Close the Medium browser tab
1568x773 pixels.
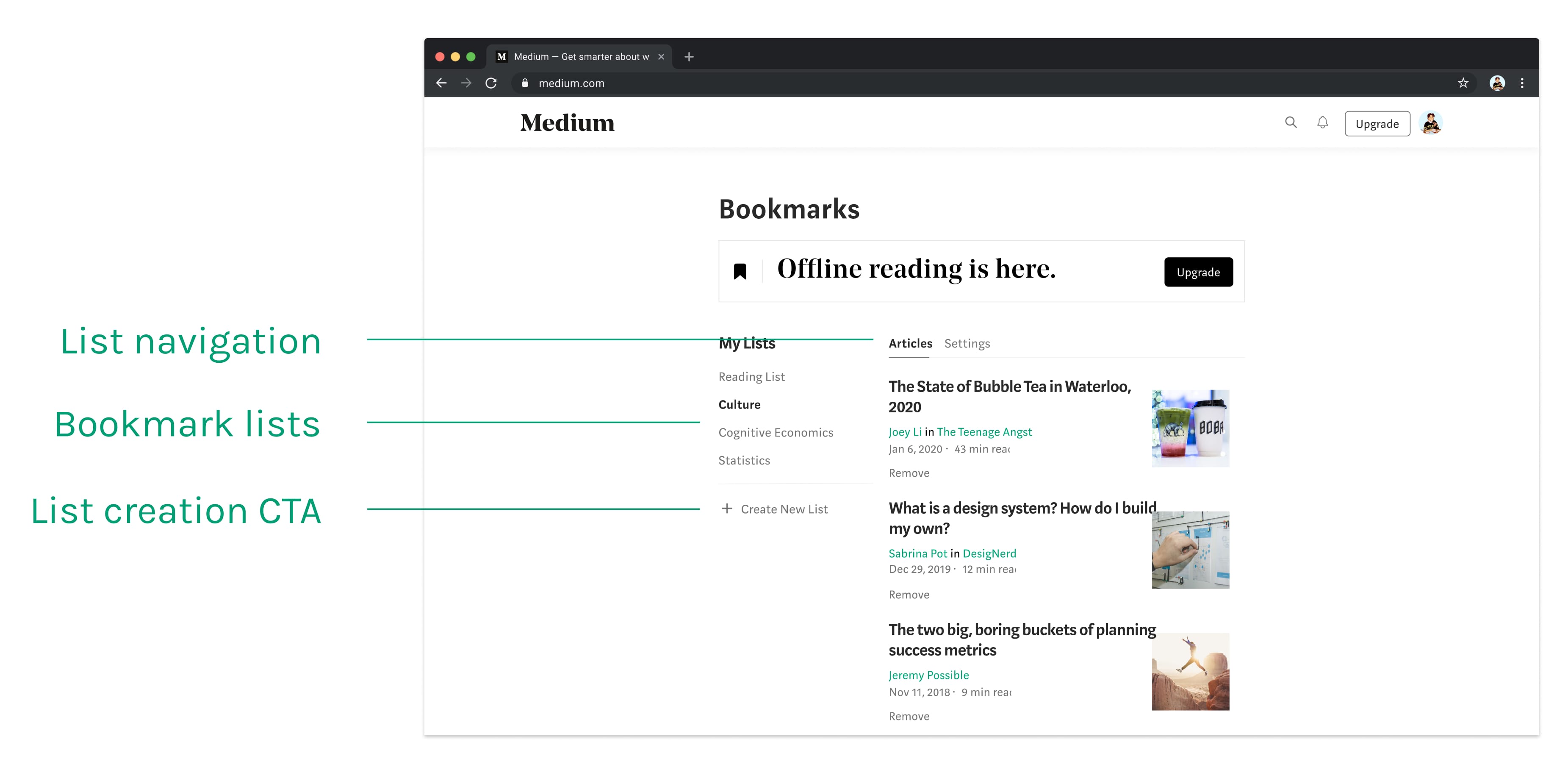tap(661, 57)
